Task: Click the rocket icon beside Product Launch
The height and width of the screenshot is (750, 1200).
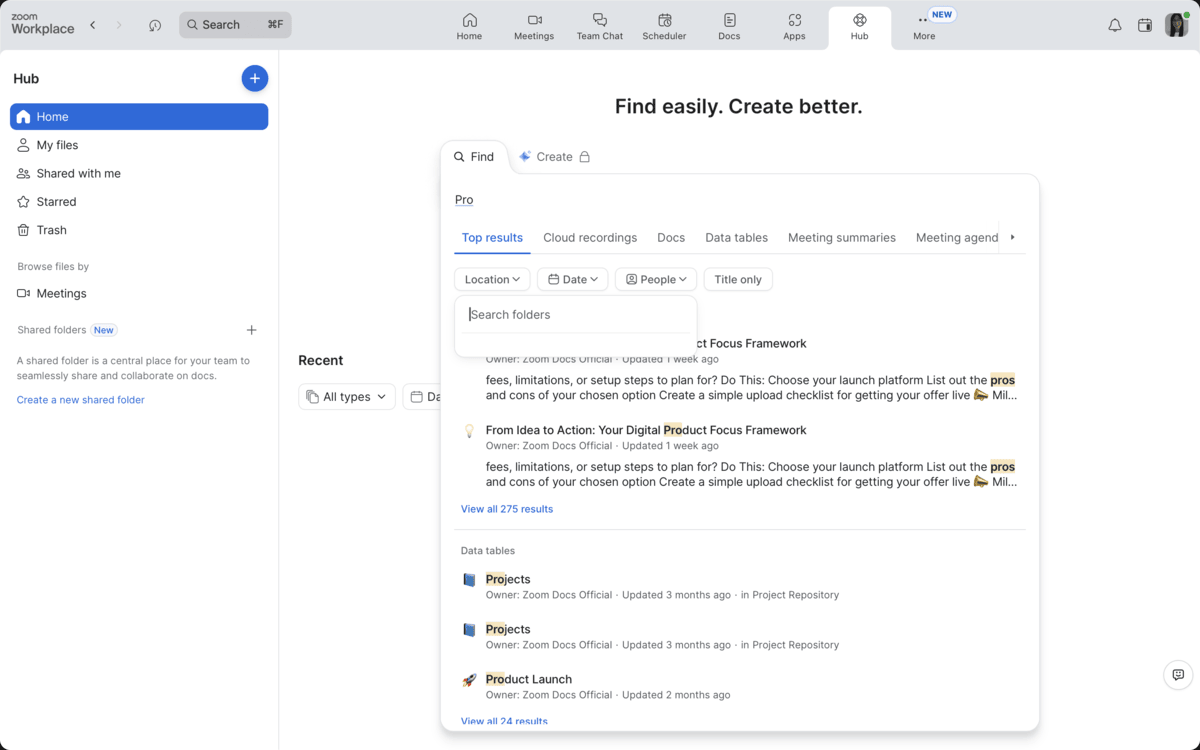Action: 469,680
